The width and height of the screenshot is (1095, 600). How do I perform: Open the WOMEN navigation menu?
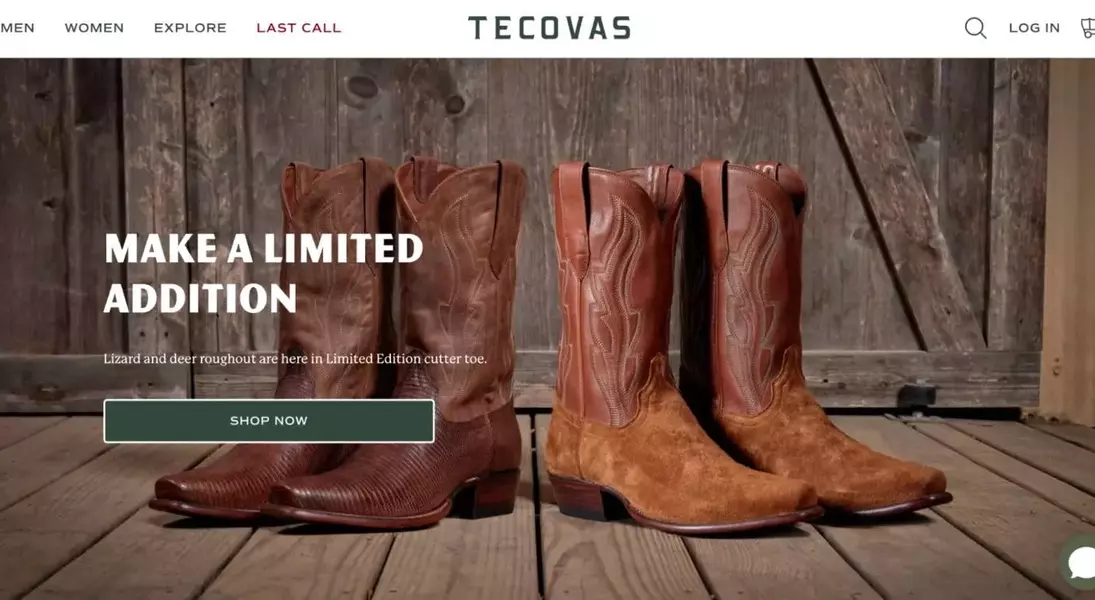(x=94, y=28)
